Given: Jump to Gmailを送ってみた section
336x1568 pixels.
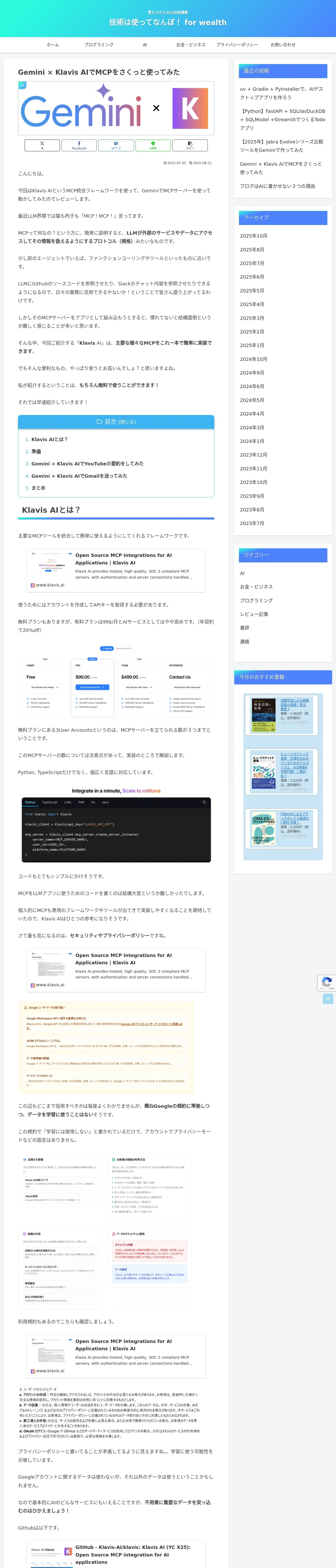Looking at the screenshot, I should pos(79,476).
